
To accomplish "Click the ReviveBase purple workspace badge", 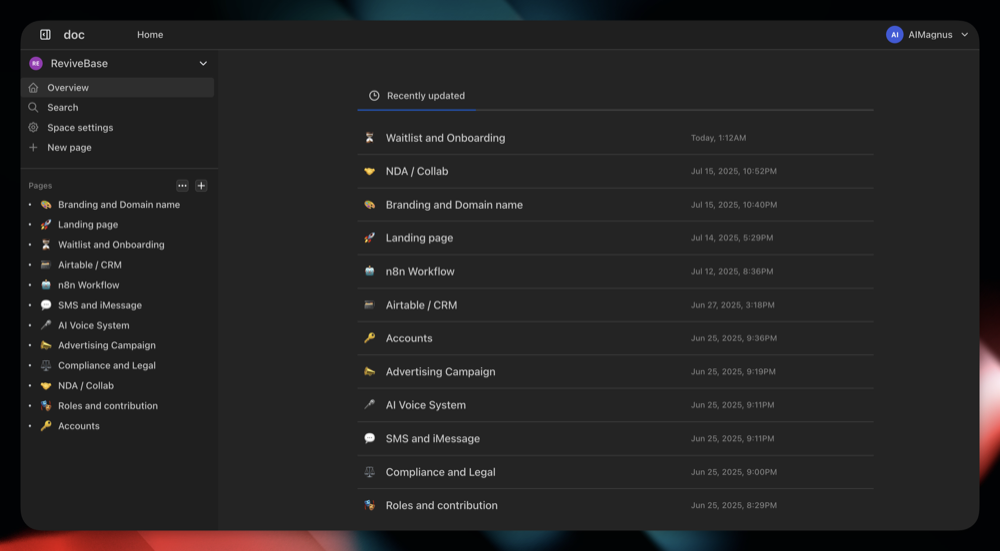I will coord(36,64).
